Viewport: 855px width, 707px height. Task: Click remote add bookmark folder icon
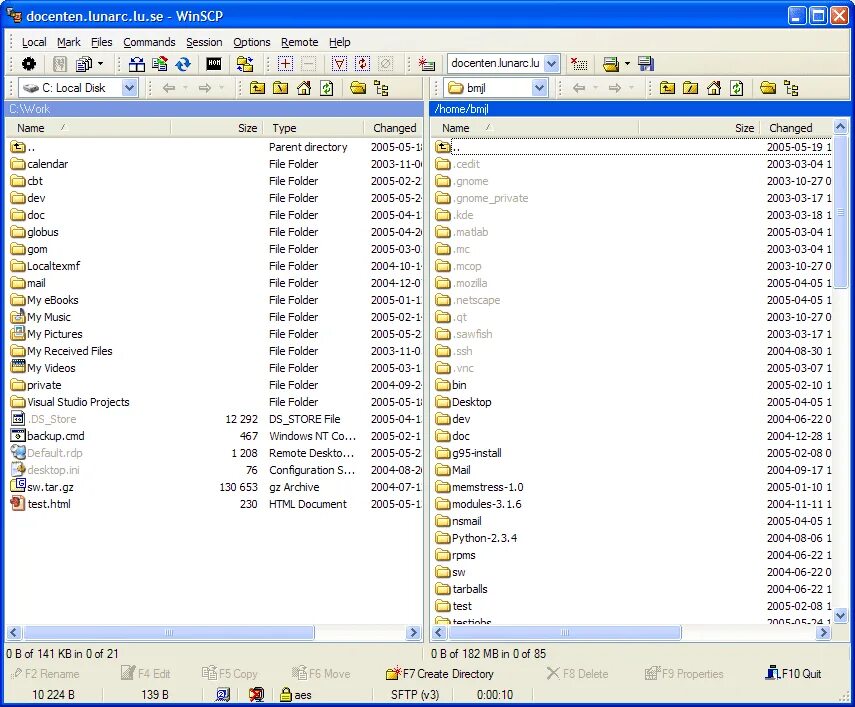click(x=768, y=88)
